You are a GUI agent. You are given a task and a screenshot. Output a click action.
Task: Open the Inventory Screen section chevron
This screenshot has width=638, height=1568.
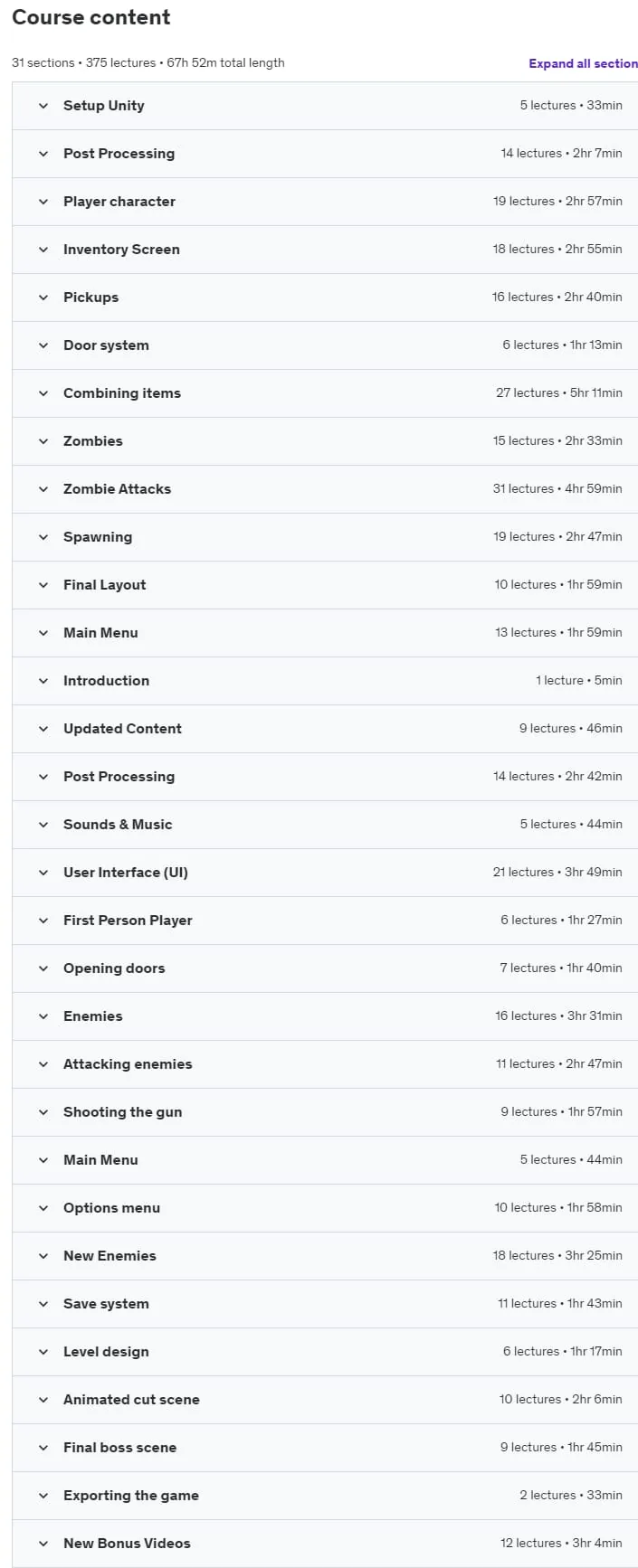(43, 250)
